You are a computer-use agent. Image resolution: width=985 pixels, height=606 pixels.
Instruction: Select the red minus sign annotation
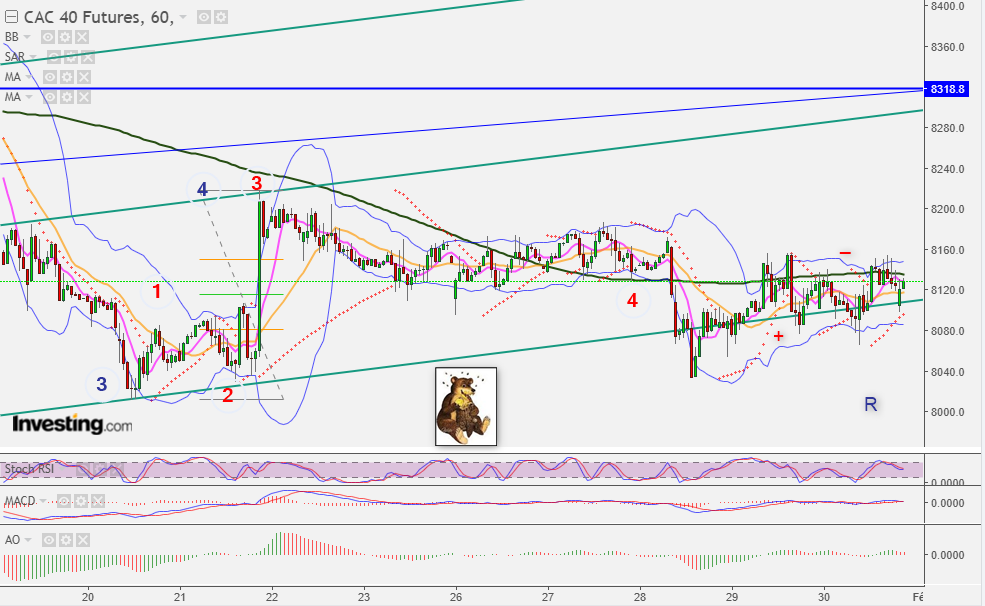click(846, 252)
